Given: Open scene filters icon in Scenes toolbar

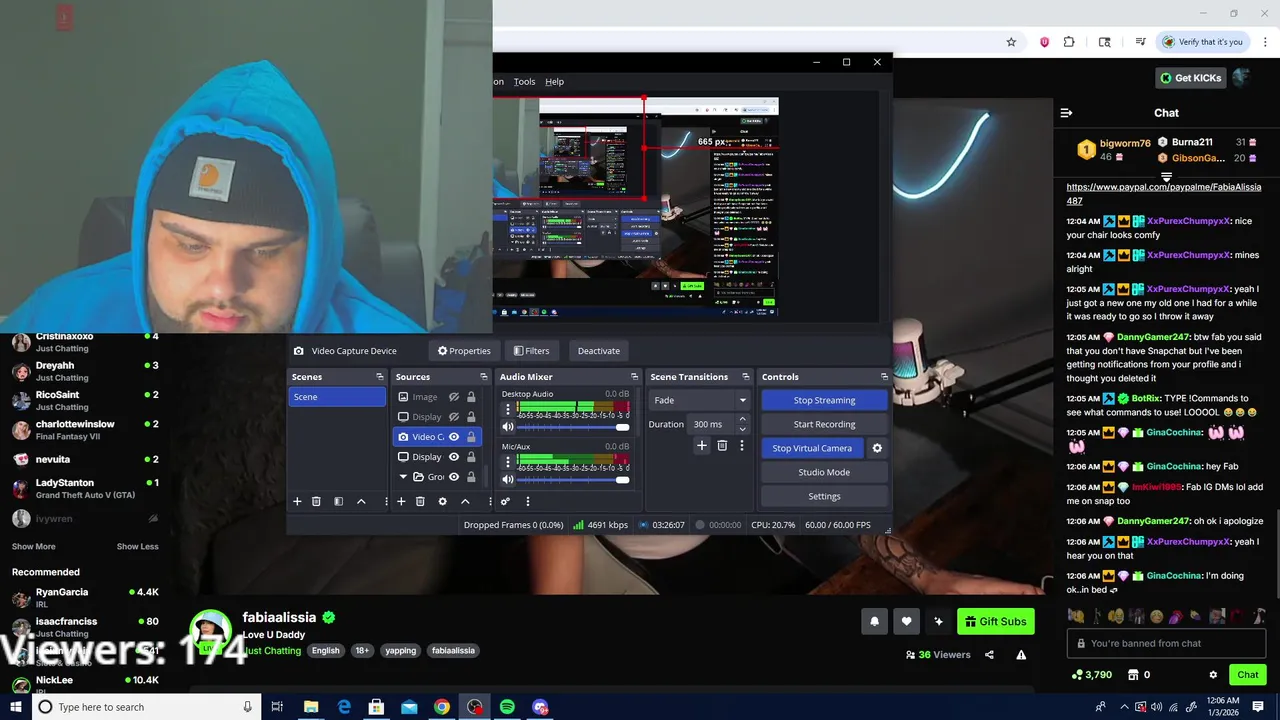Looking at the screenshot, I should [x=338, y=501].
